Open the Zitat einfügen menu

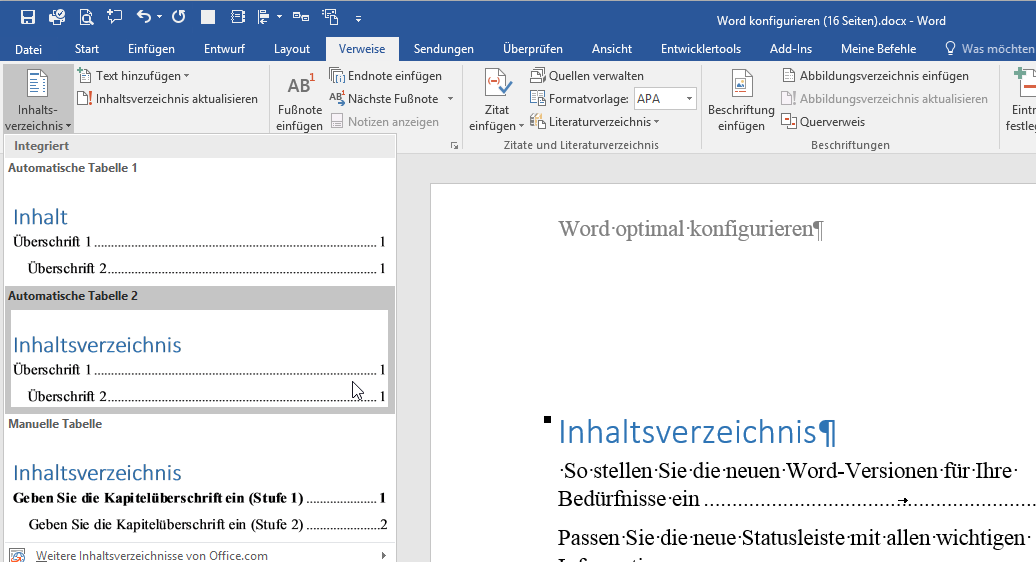(x=496, y=100)
